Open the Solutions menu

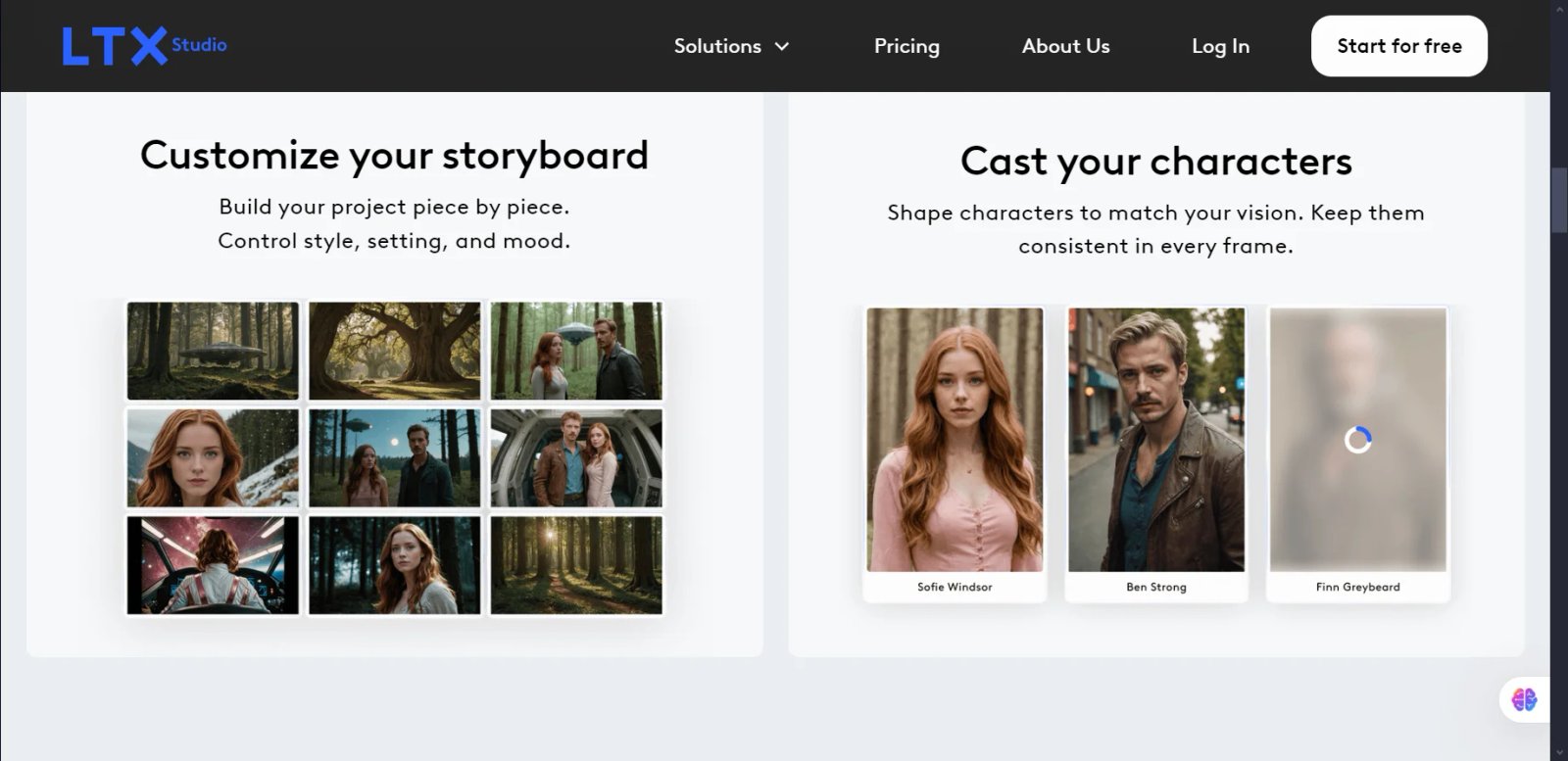(x=731, y=46)
